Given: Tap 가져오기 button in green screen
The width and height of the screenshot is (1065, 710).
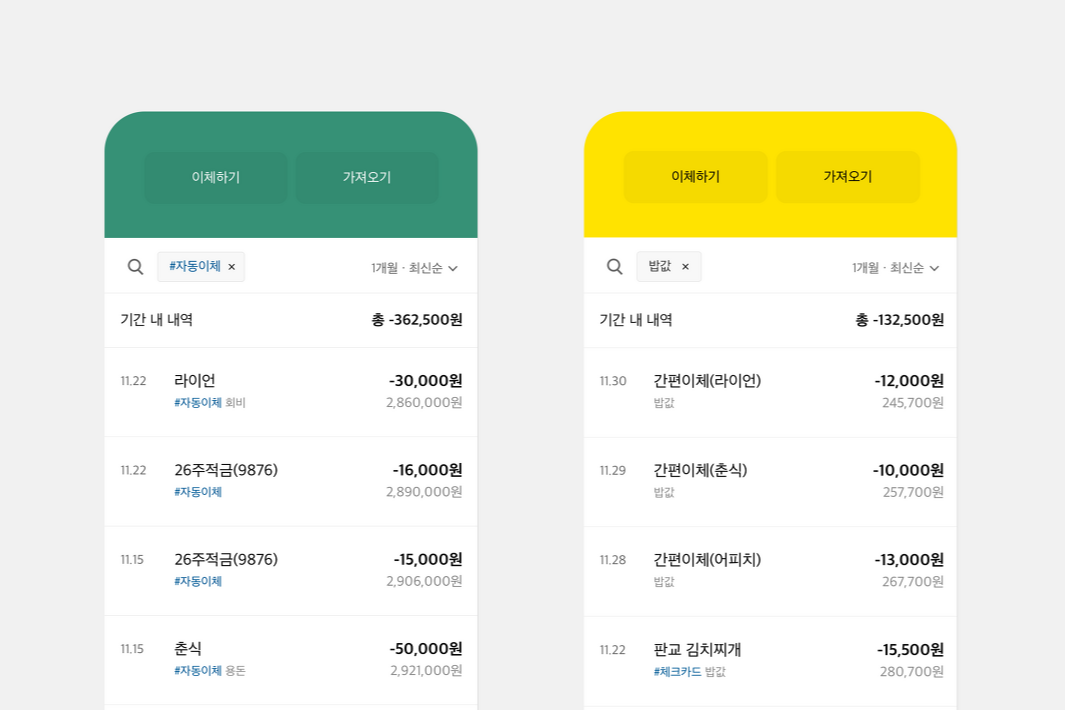Looking at the screenshot, I should (x=367, y=177).
